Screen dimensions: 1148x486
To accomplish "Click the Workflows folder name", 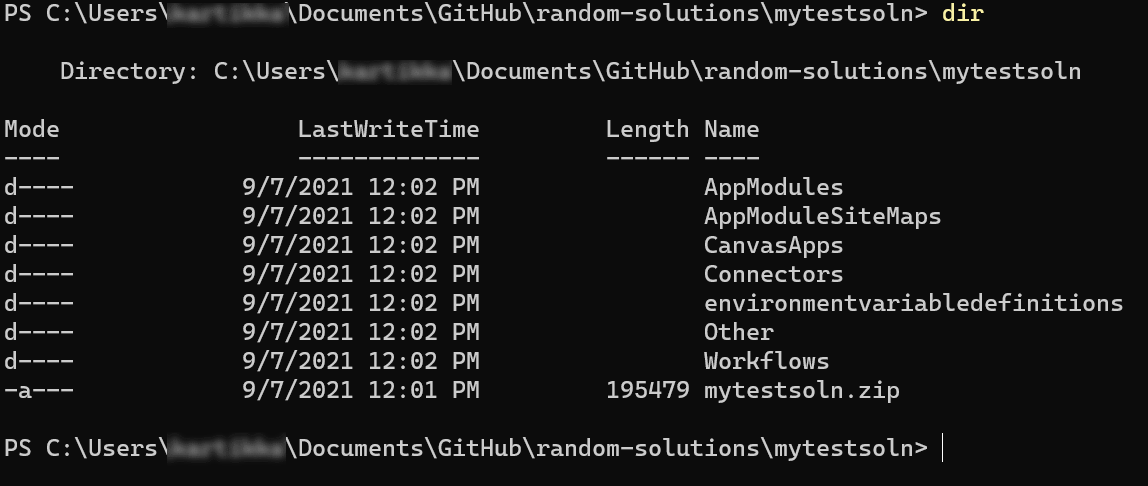I will click(767, 361).
